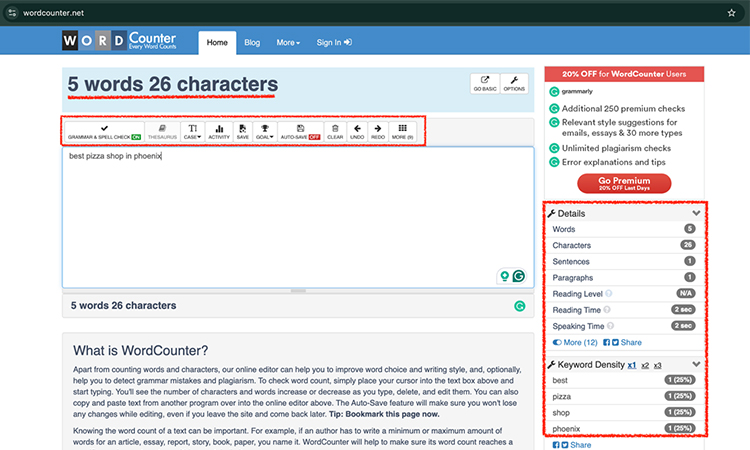
Task: Open the More menu in navigation bar
Action: [x=288, y=42]
